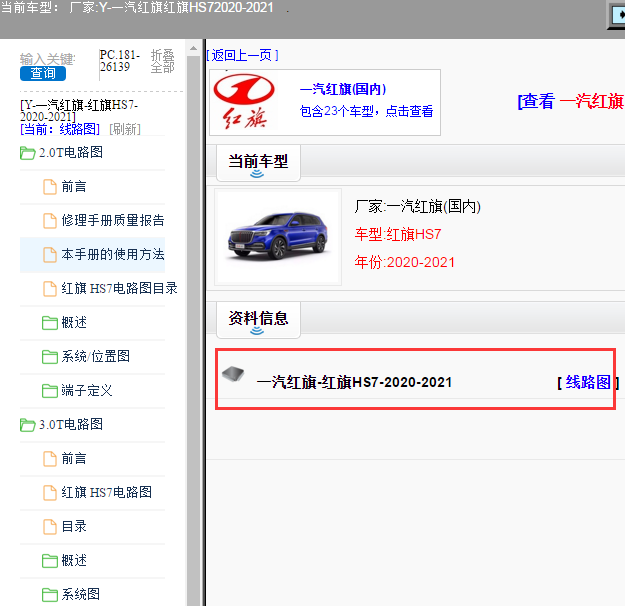
Task: Open the 一汽红旗(国内) brand link
Action: click(343, 89)
